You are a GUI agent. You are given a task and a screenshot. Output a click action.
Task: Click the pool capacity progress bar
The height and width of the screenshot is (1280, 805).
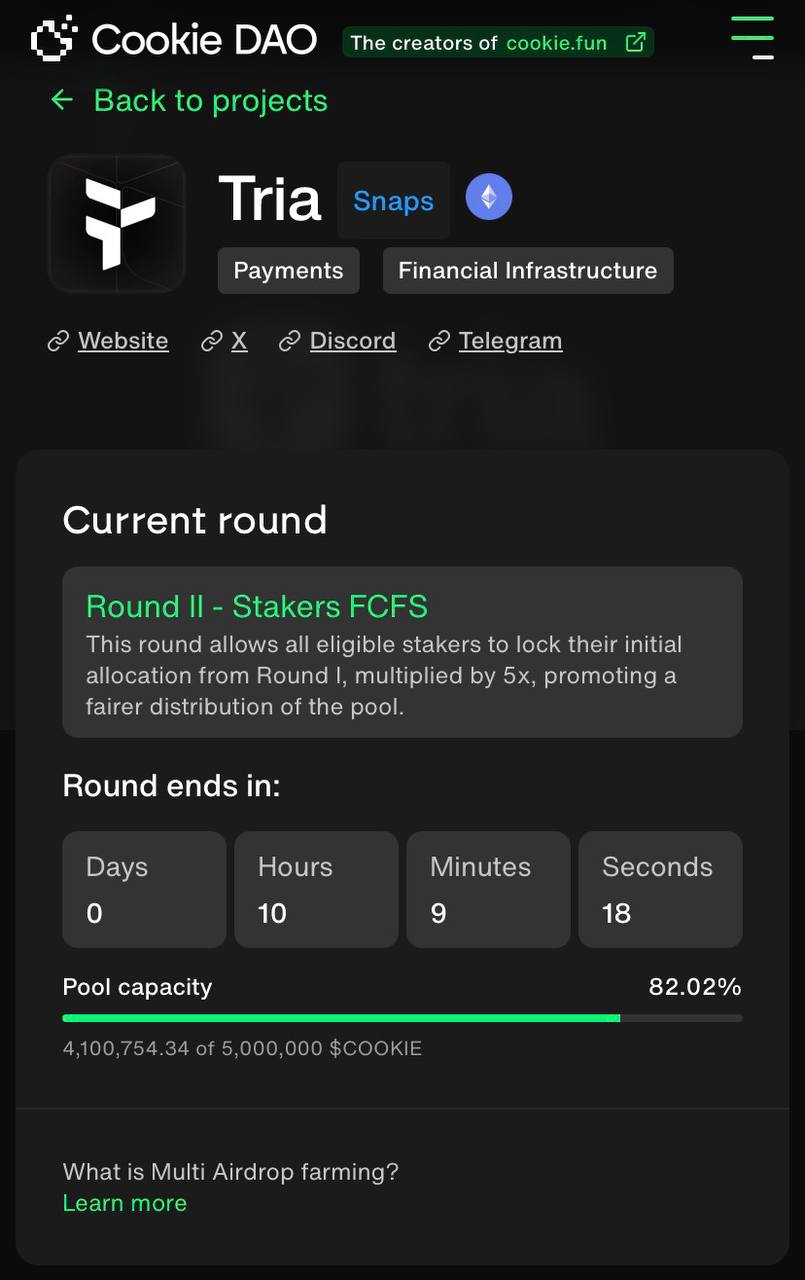tap(402, 1018)
